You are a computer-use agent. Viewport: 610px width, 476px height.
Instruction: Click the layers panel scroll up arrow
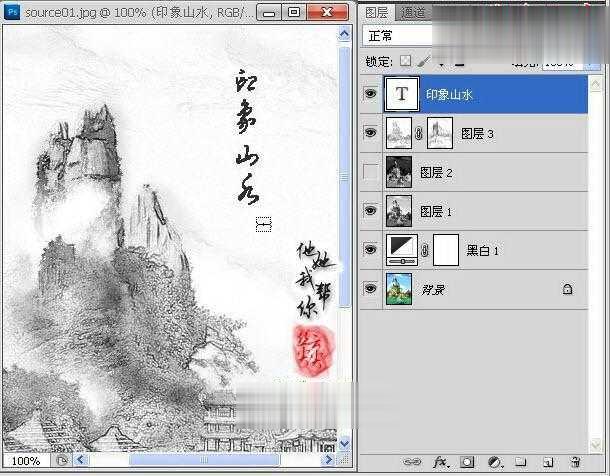[595, 84]
